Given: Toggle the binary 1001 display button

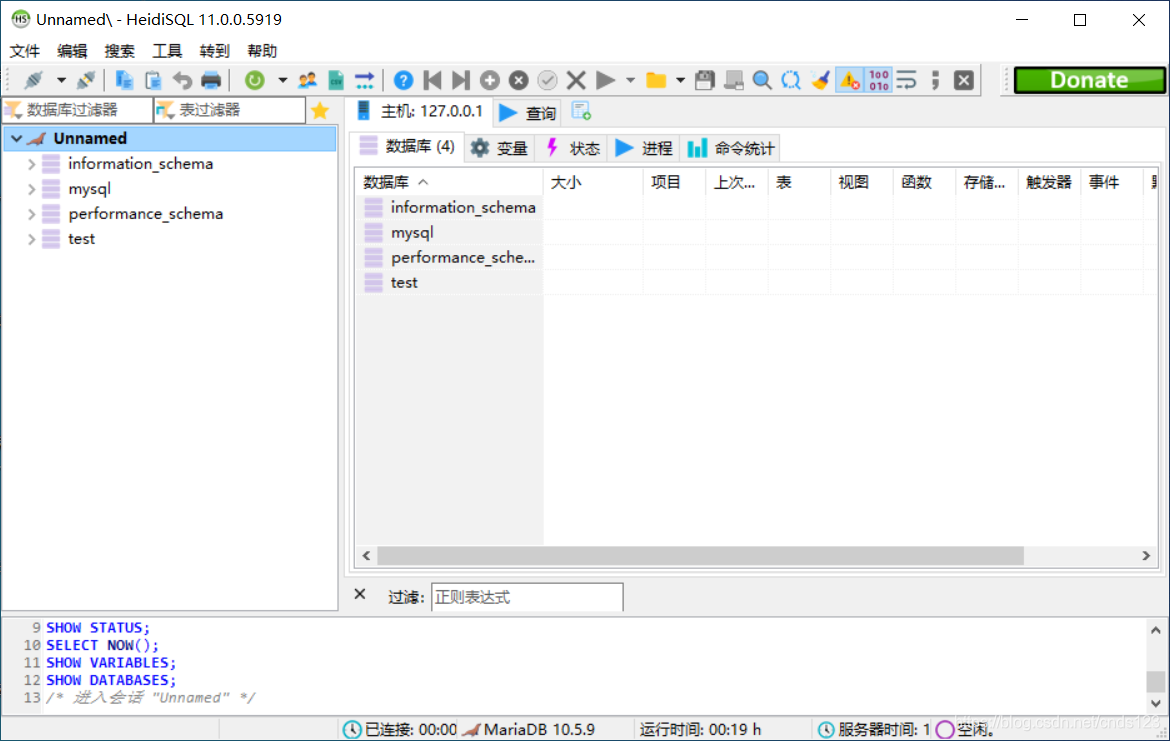Looking at the screenshot, I should point(878,80).
